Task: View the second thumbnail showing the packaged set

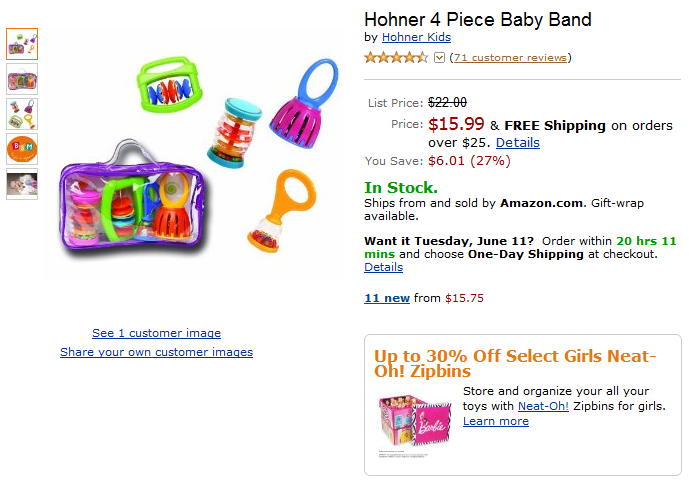Action: 22,79
